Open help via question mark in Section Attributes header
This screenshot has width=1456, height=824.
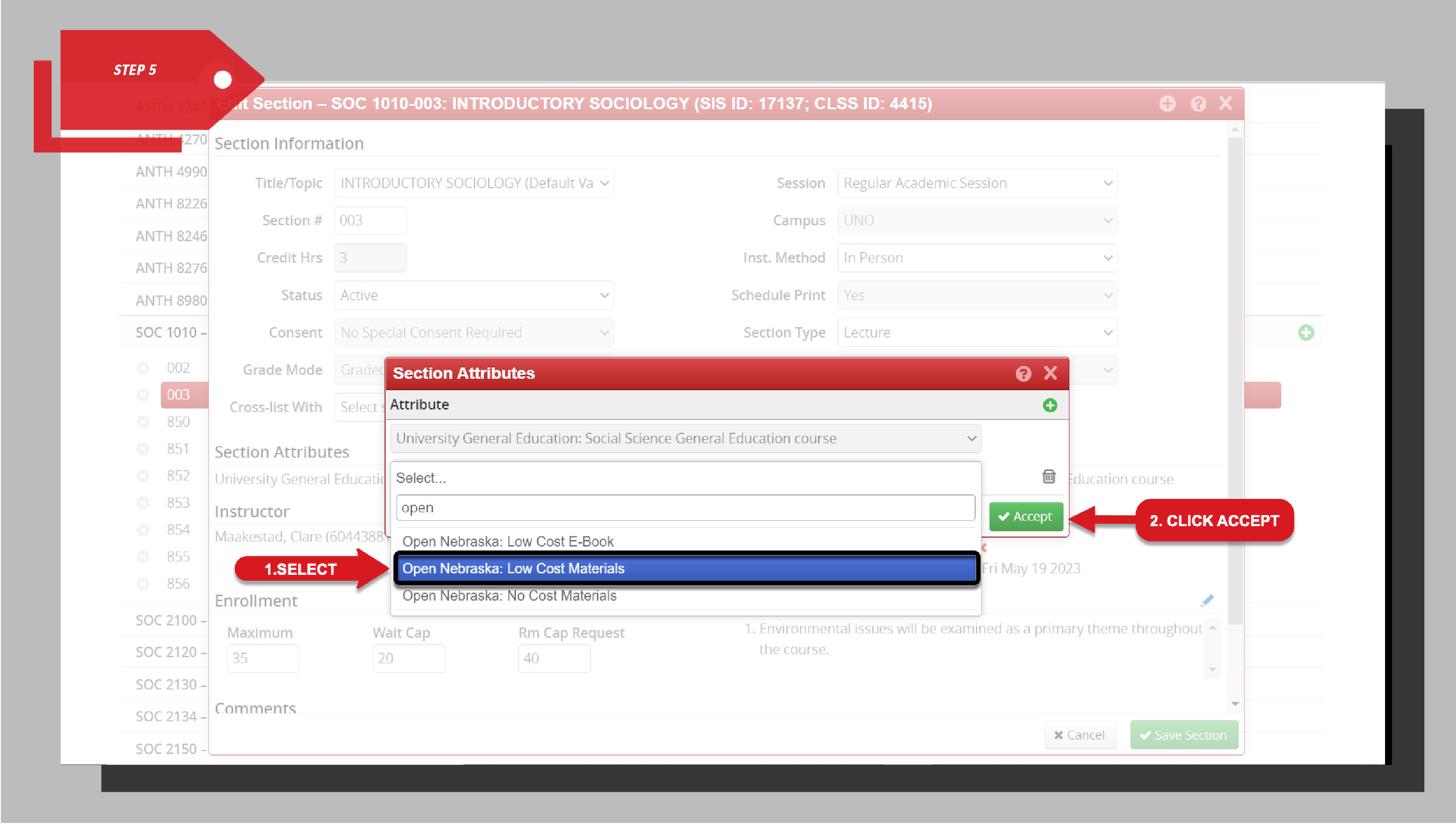point(1023,373)
